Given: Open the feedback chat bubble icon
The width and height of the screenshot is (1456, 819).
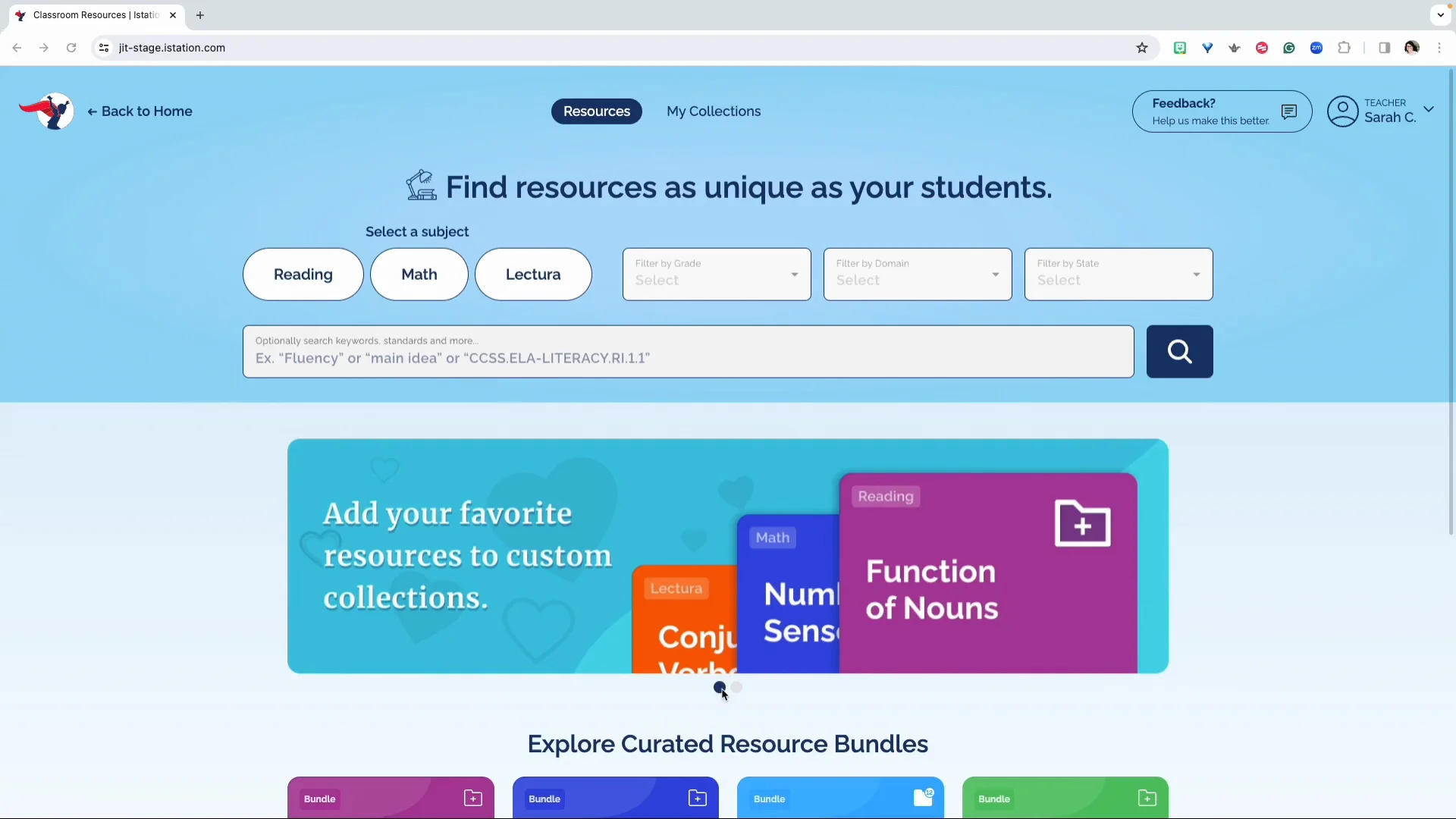Looking at the screenshot, I should click(x=1288, y=112).
